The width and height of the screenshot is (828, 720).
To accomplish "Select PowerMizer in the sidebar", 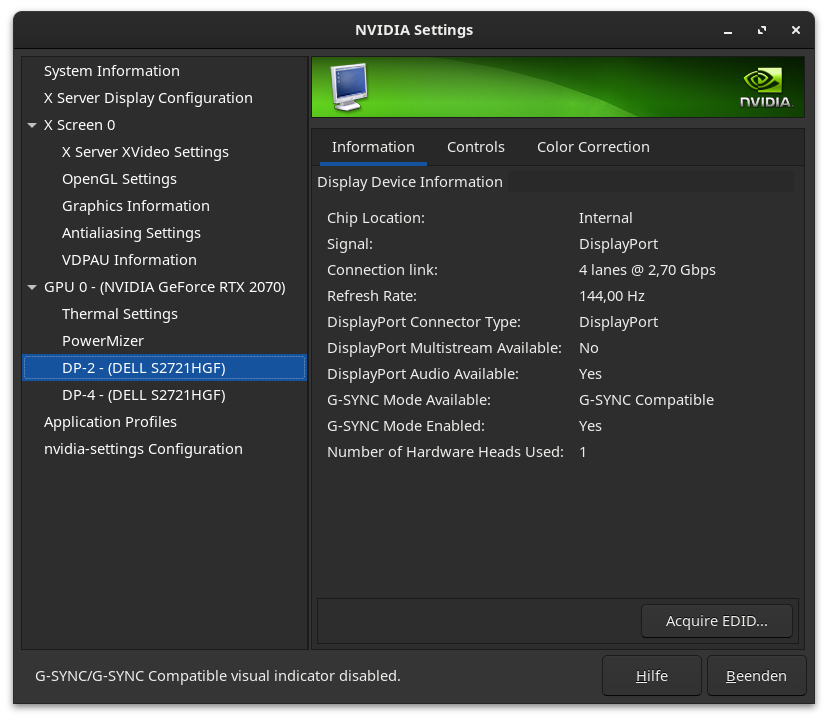I will click(102, 341).
